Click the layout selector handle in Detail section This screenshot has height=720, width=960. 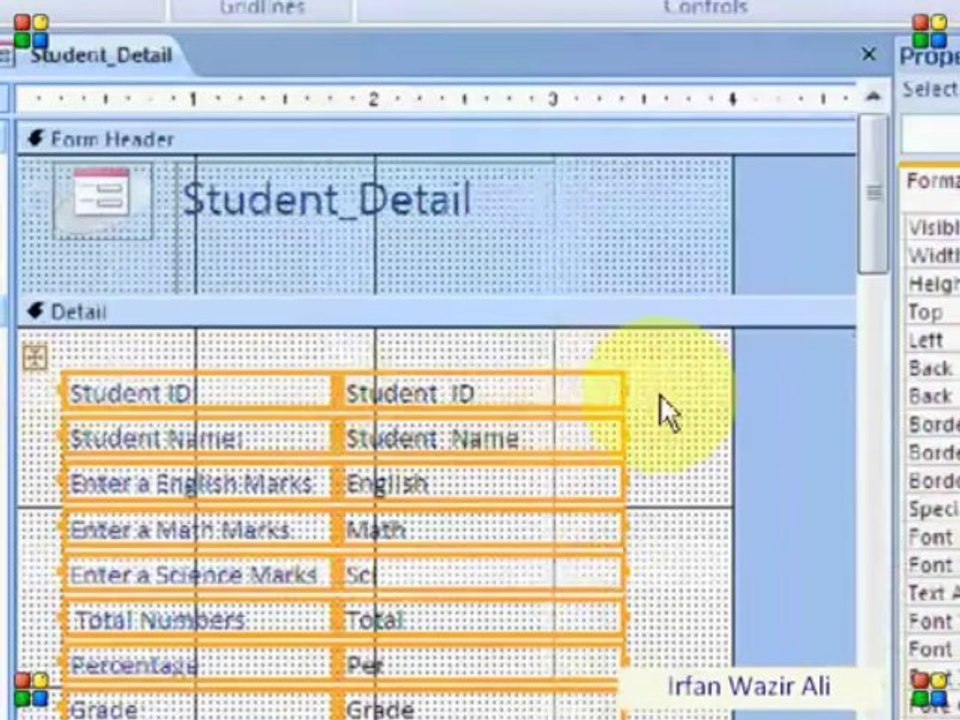point(35,357)
